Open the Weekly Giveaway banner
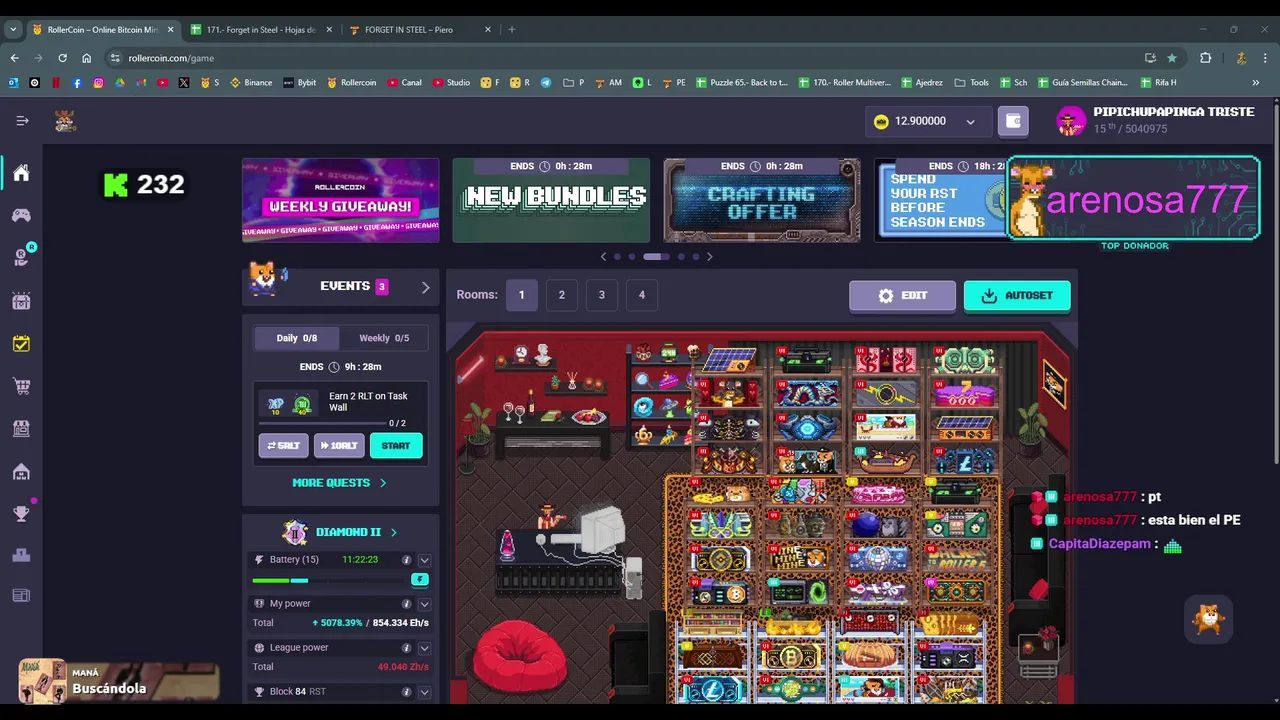 click(340, 200)
